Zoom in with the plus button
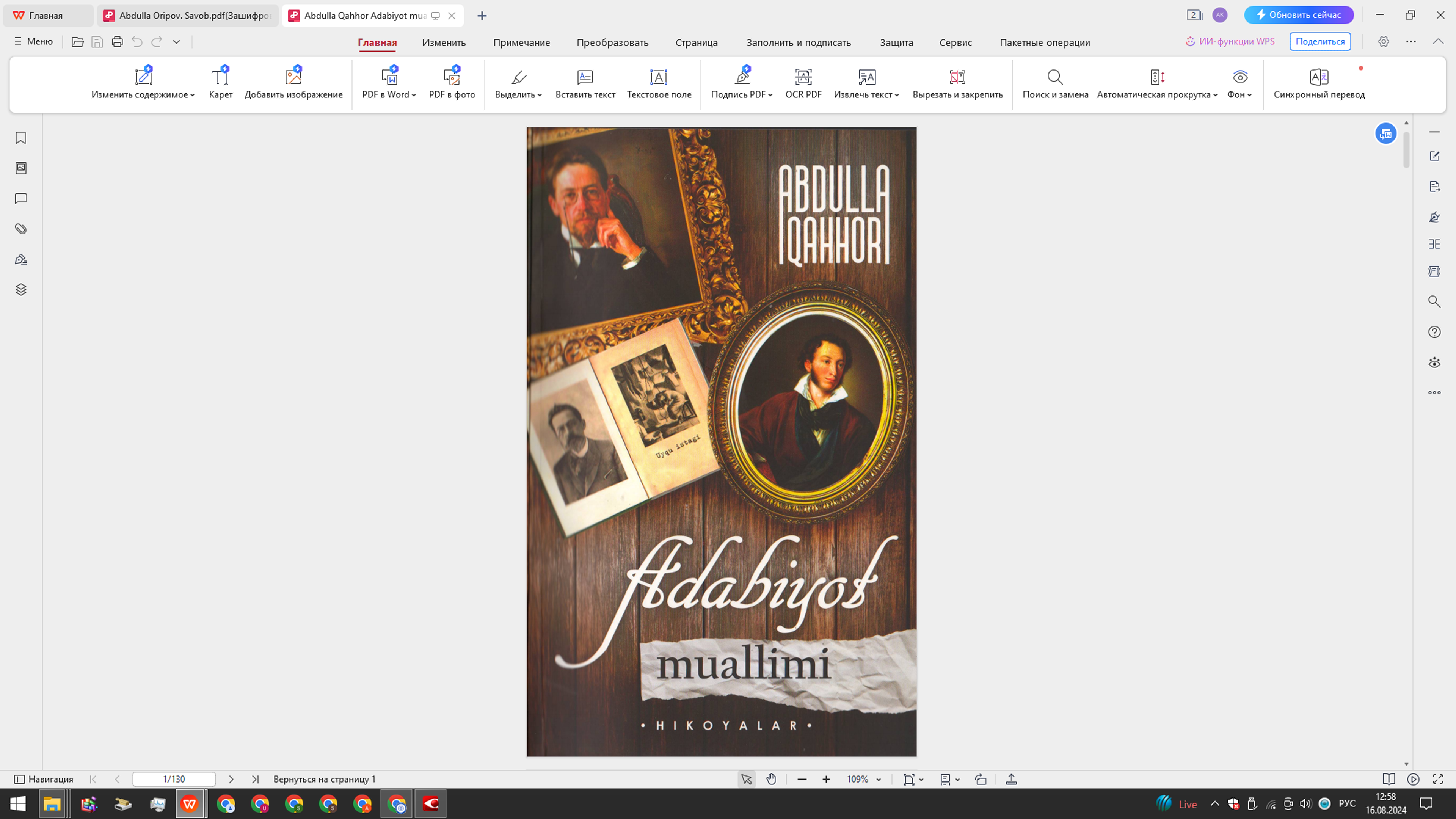Viewport: 1456px width, 819px height. [x=826, y=780]
